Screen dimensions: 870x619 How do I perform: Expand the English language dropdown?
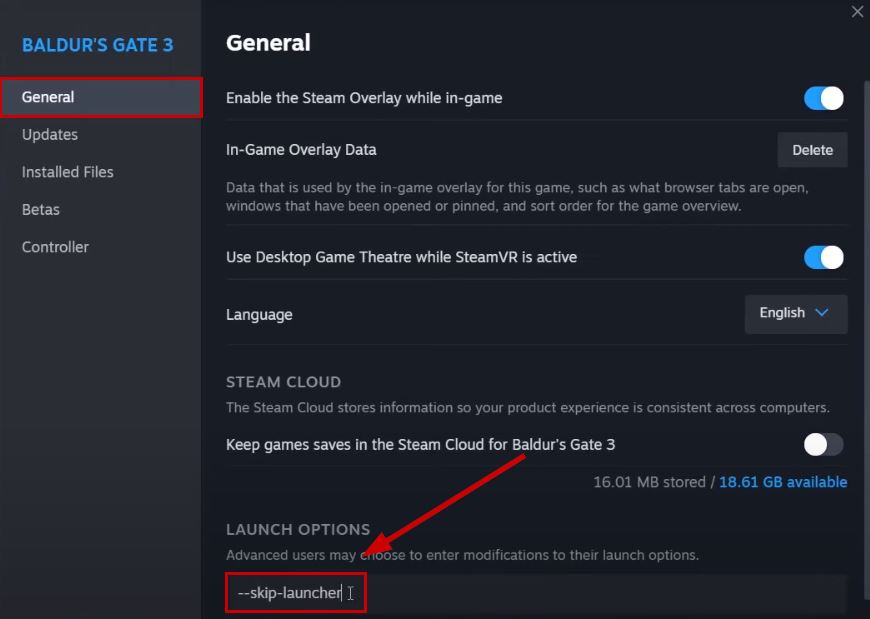tap(795, 313)
